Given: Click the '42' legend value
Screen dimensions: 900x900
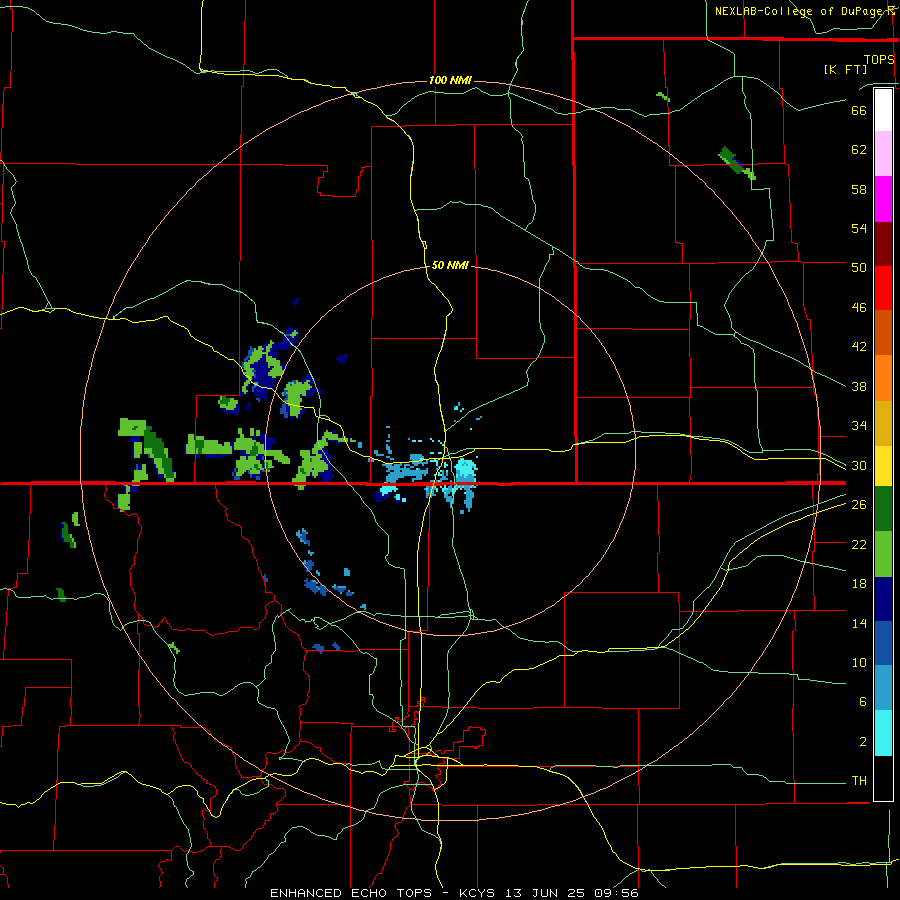Looking at the screenshot, I should click(859, 346).
